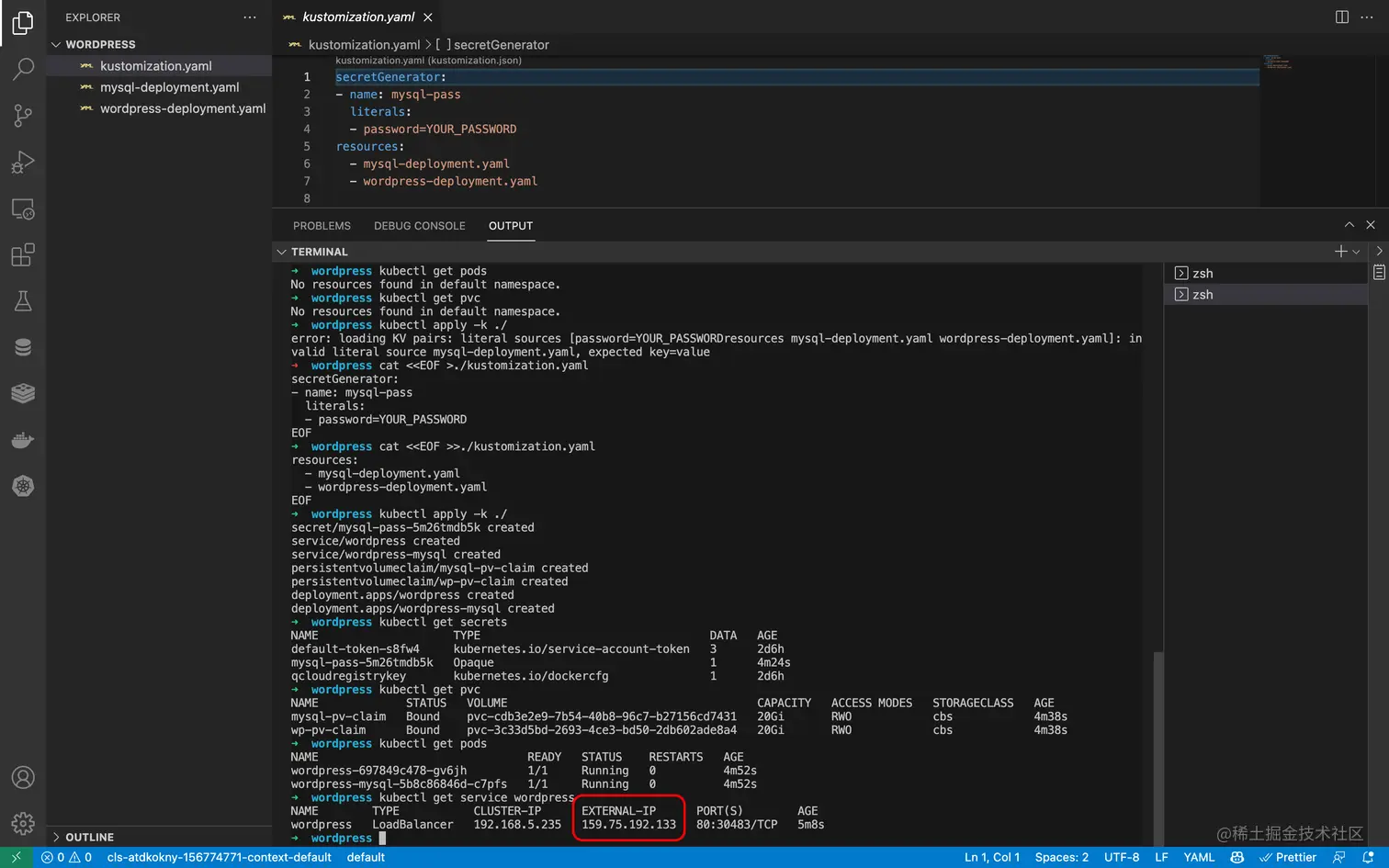Change language mode YAML
Viewport: 1389px width, 868px height.
point(1199,857)
